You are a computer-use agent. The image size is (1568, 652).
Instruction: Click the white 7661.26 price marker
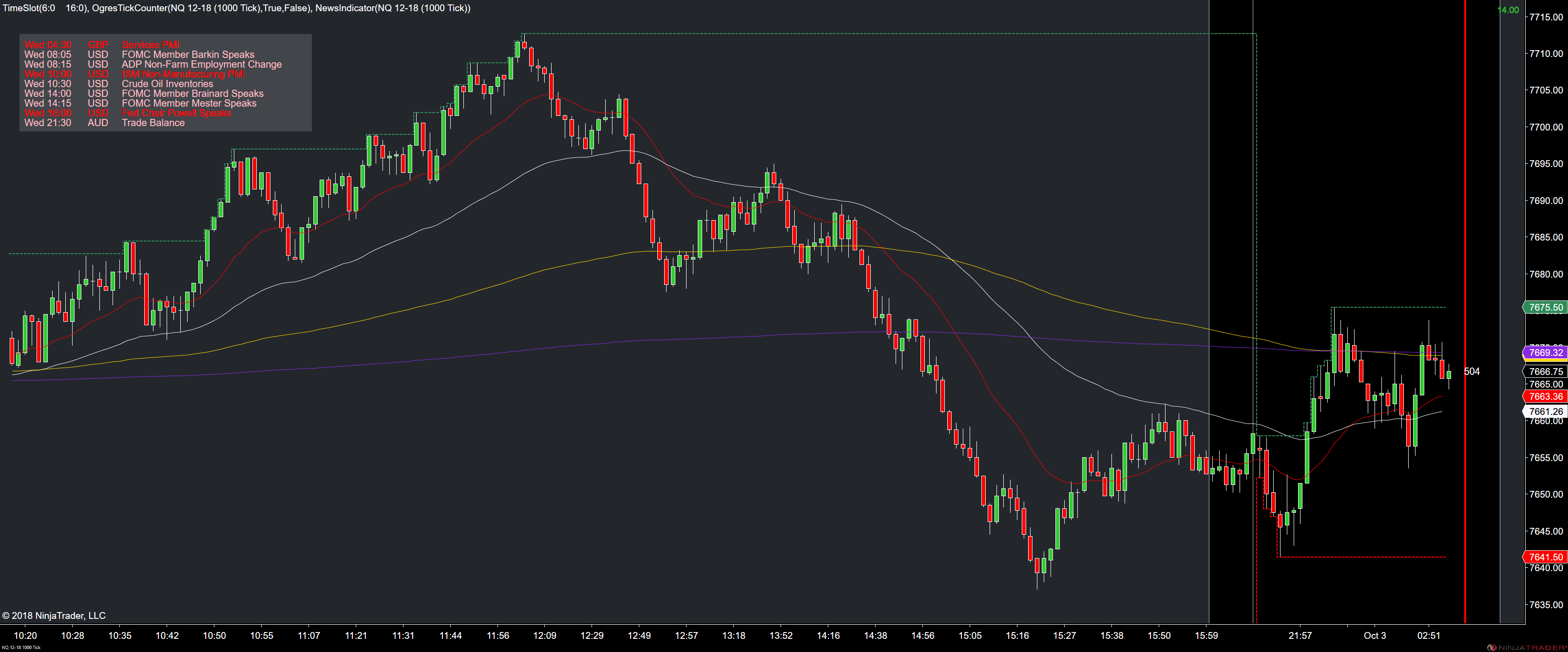[x=1545, y=411]
